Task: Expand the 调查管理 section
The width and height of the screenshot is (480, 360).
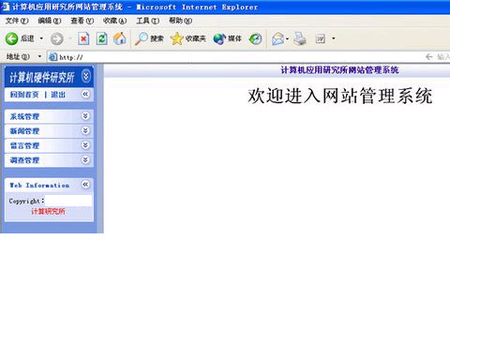Action: point(85,160)
